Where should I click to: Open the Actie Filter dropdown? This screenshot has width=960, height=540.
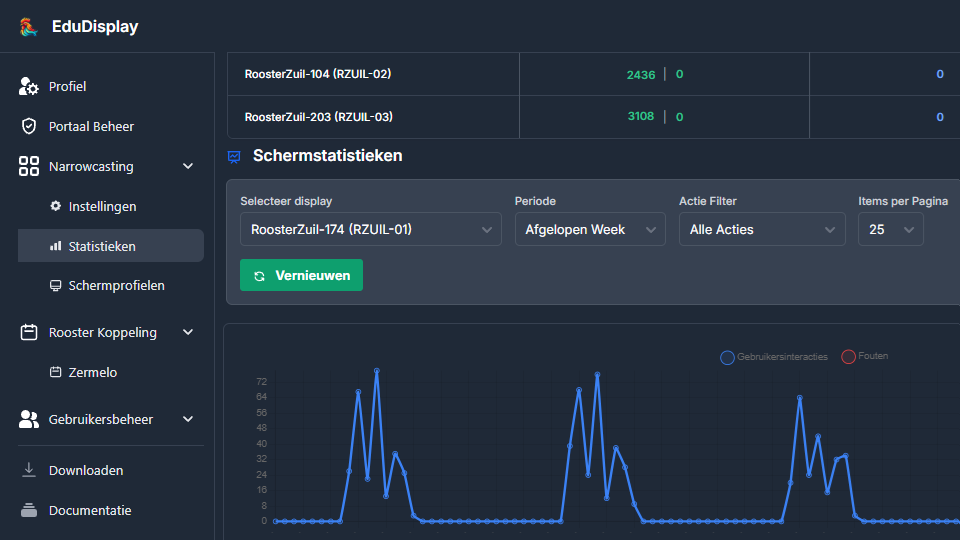coord(762,230)
